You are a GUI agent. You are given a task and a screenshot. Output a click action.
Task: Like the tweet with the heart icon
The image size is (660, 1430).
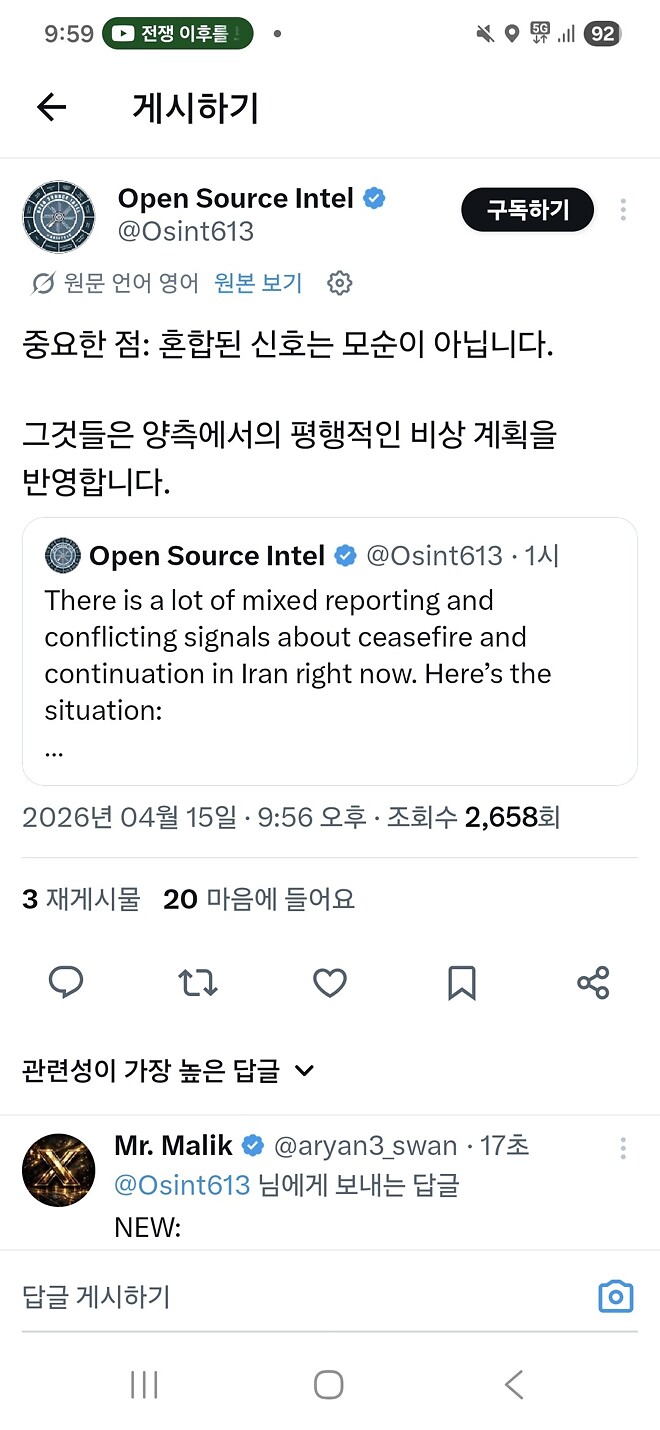330,983
